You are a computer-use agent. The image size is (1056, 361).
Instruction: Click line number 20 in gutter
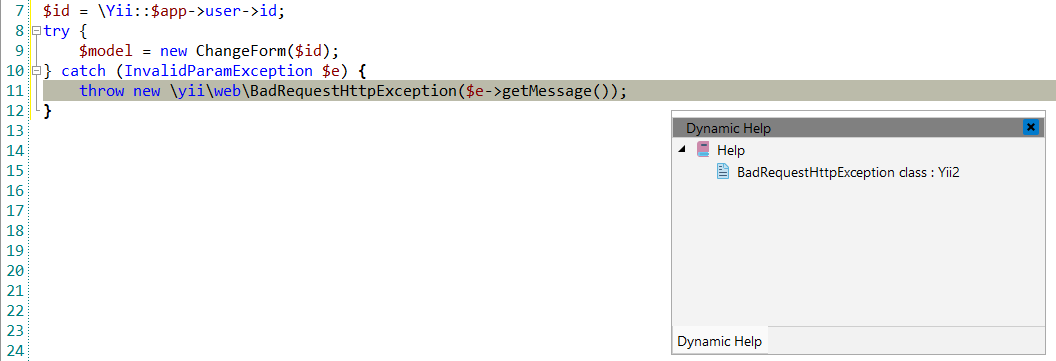coord(15,271)
